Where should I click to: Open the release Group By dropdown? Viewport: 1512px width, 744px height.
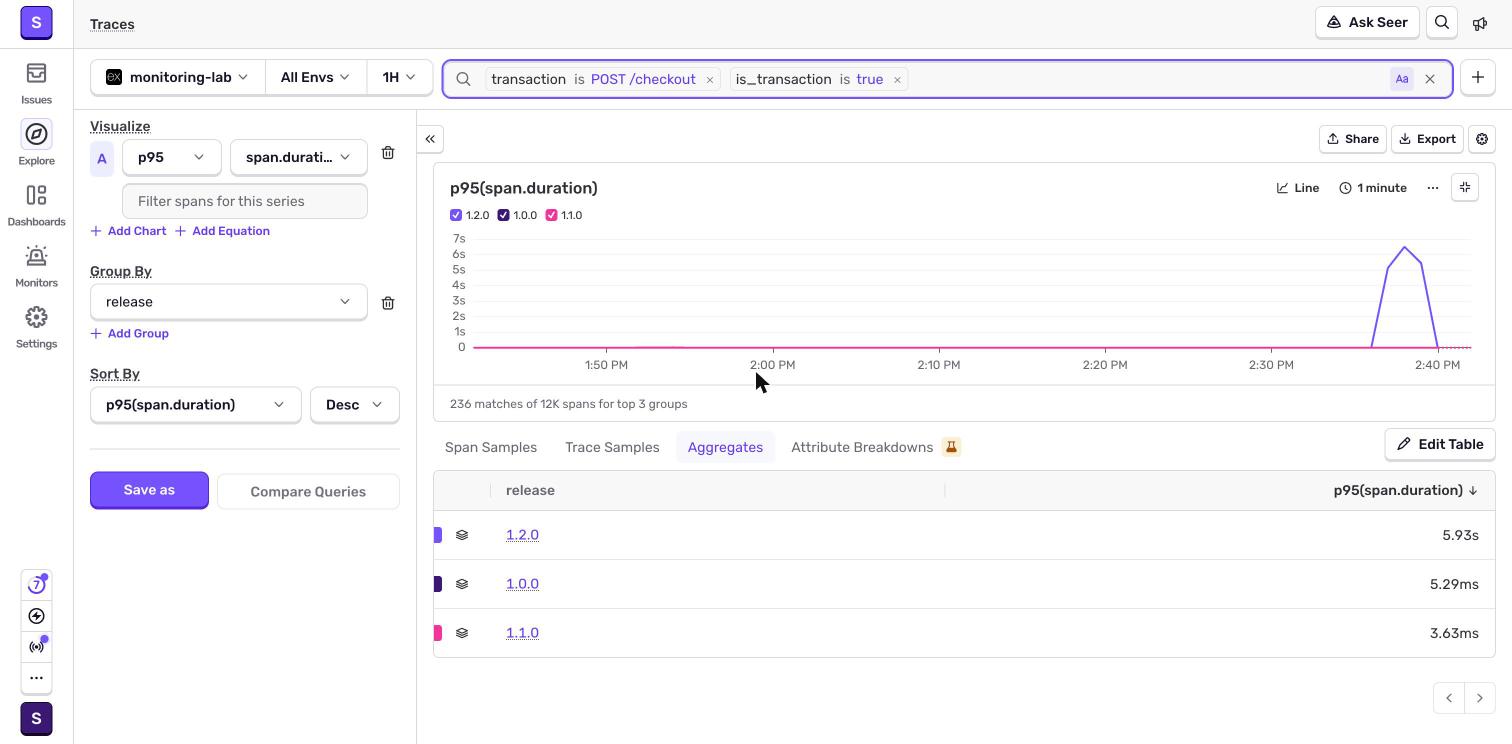[229, 302]
